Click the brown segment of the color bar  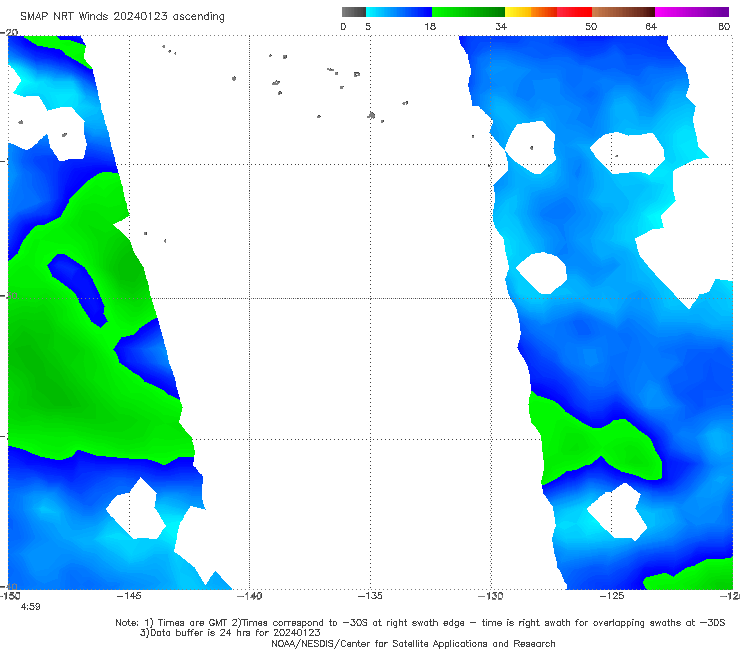tap(623, 12)
